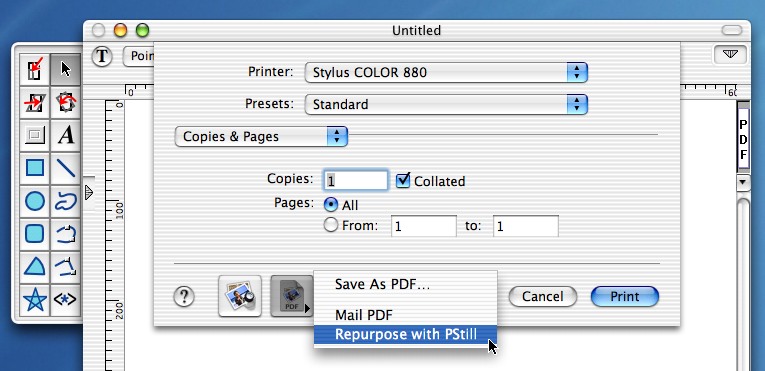Open the Copies & Pages popup menu
This screenshot has width=765, height=371.
point(261,137)
